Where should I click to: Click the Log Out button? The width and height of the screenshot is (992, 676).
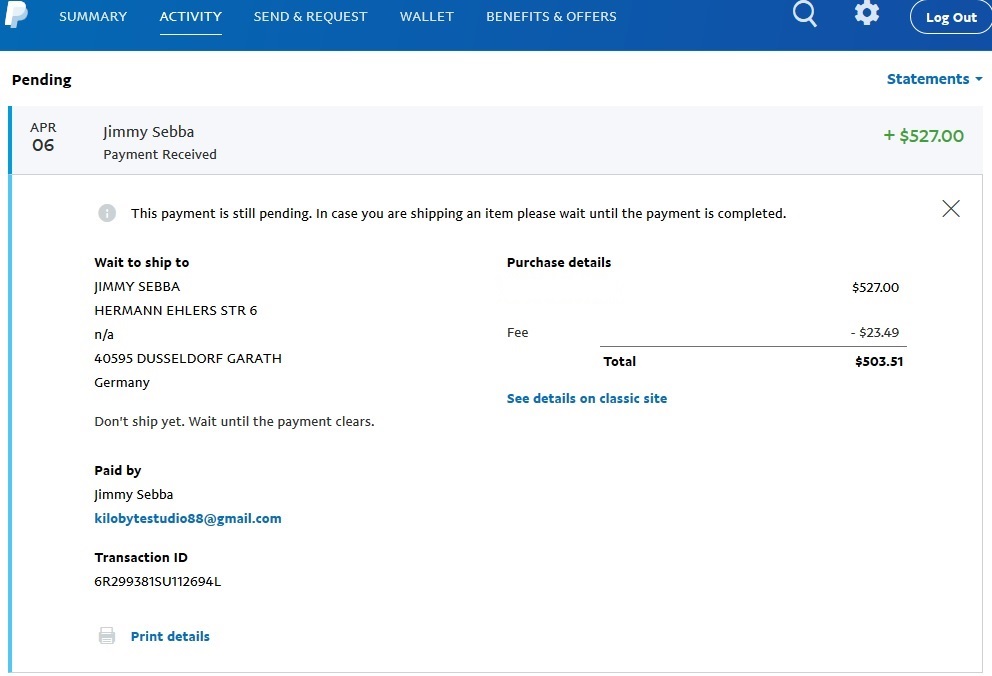[x=951, y=17]
